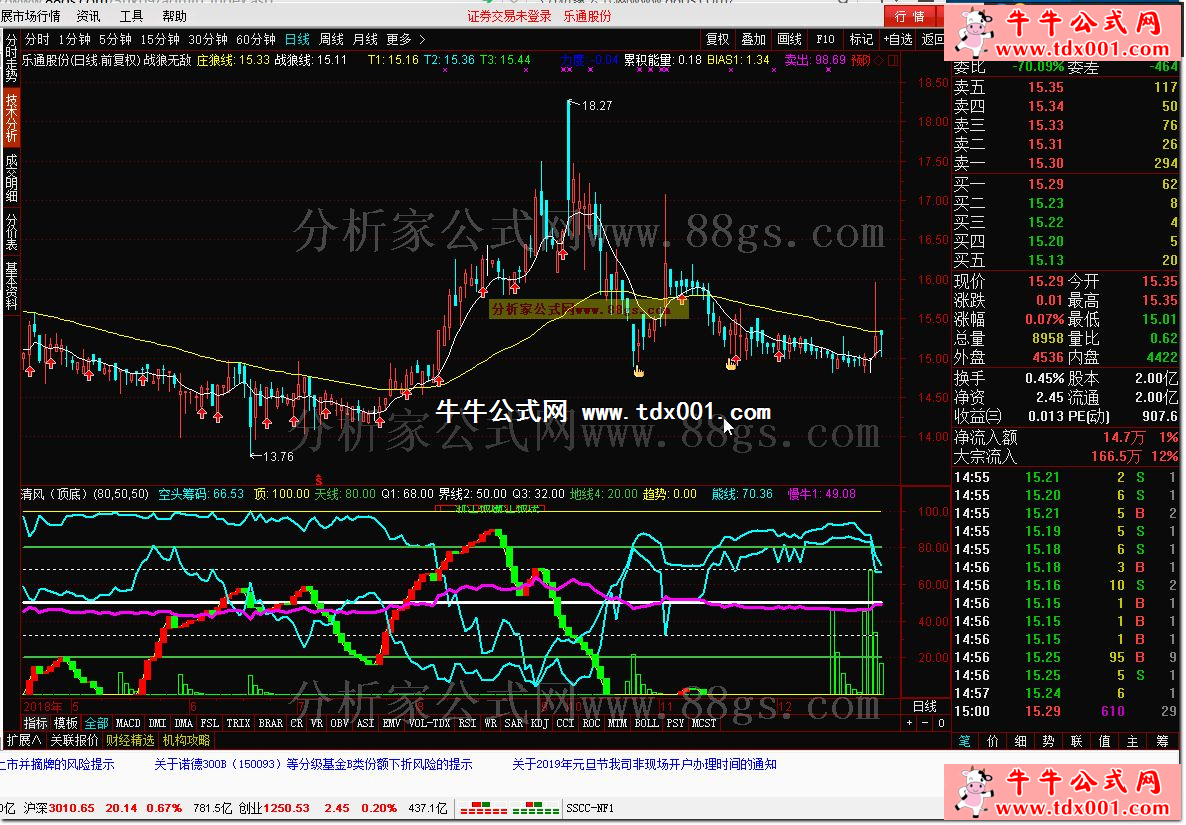
Task: Expand the 扩展 panel at the bottom
Action: coord(23,740)
